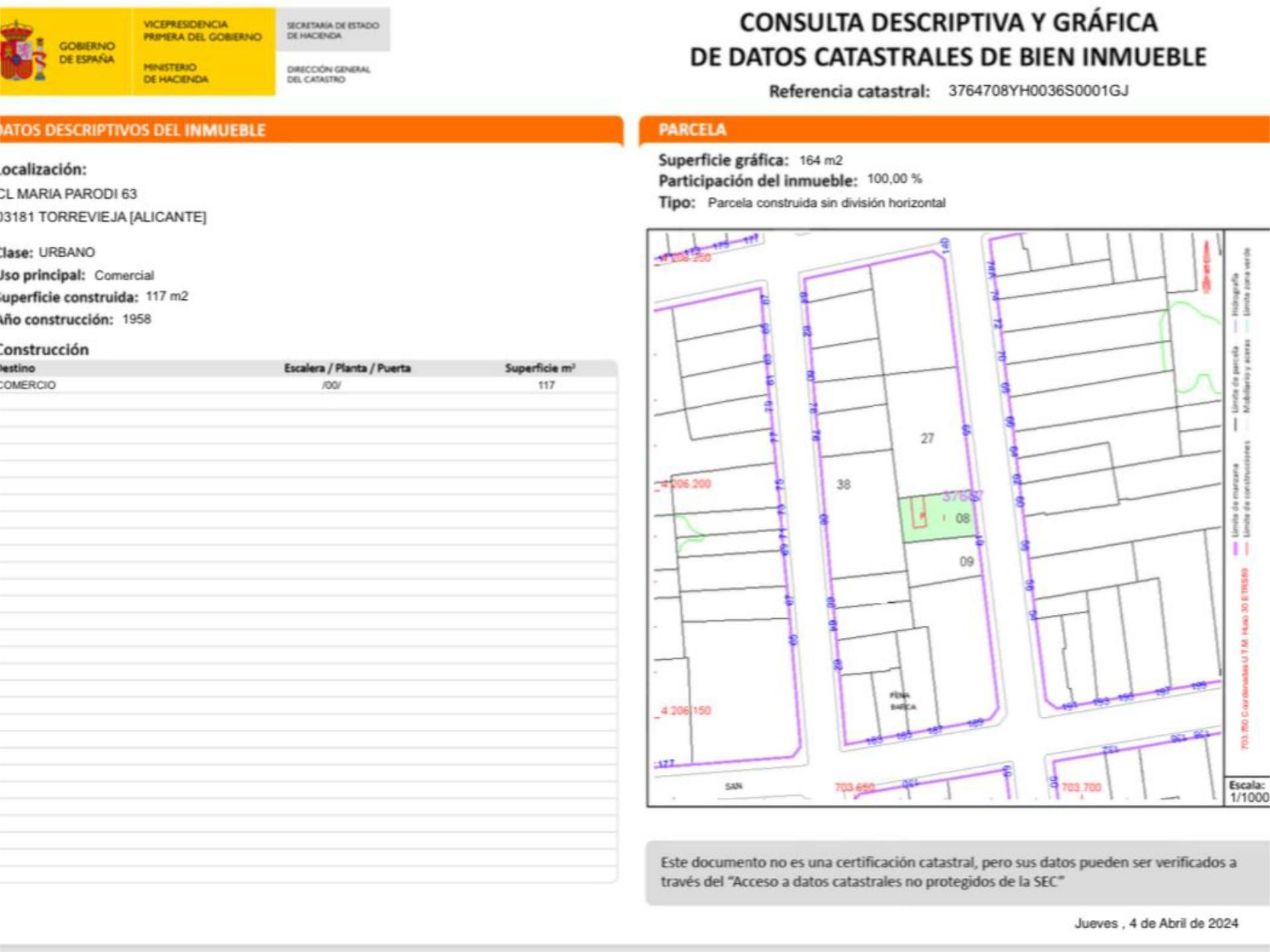Viewport: 1270px width, 952px height.
Task: Click the built surface value '117 m2'
Action: (x=167, y=296)
